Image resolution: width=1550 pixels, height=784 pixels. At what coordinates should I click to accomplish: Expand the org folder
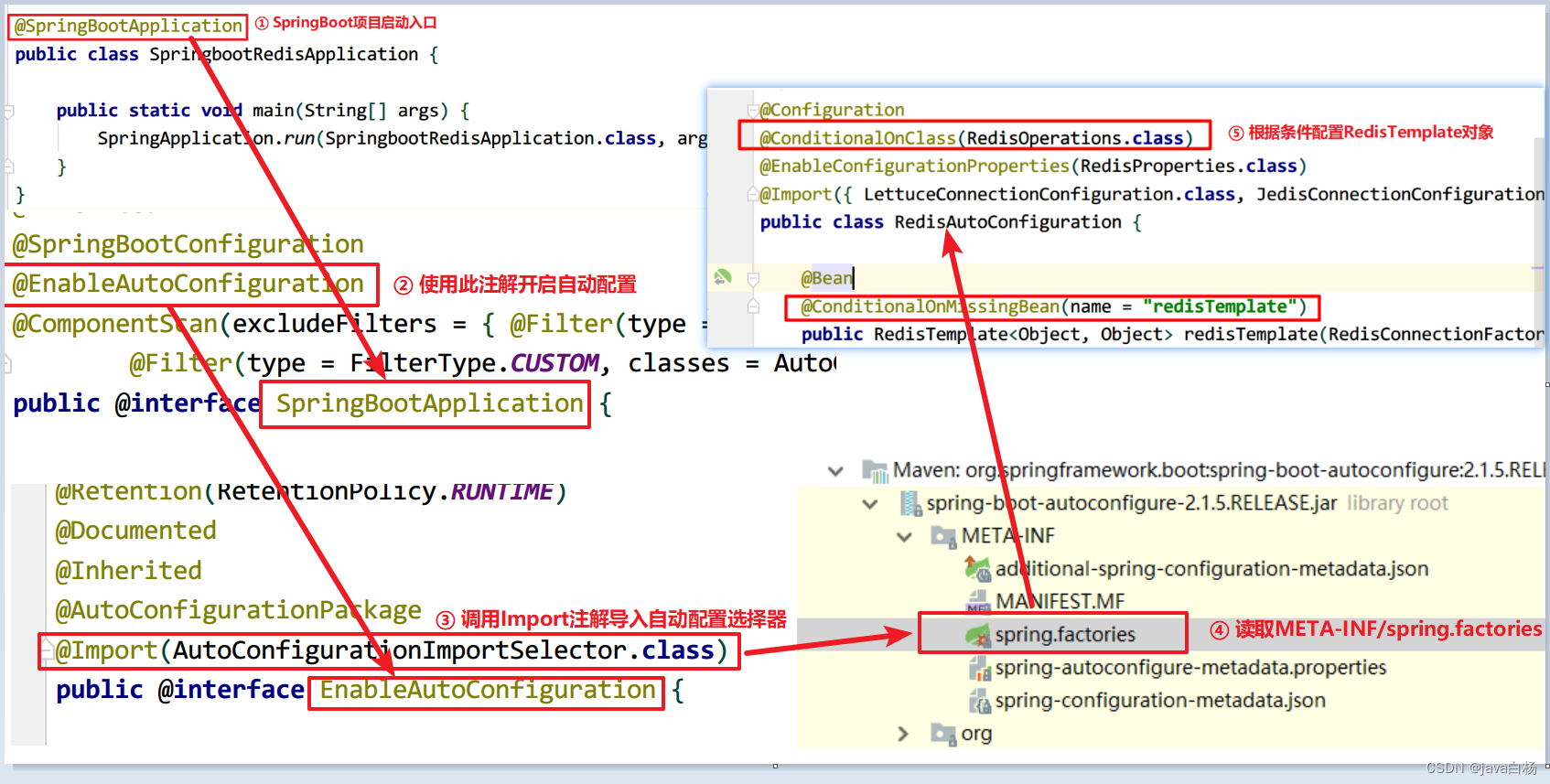(904, 734)
